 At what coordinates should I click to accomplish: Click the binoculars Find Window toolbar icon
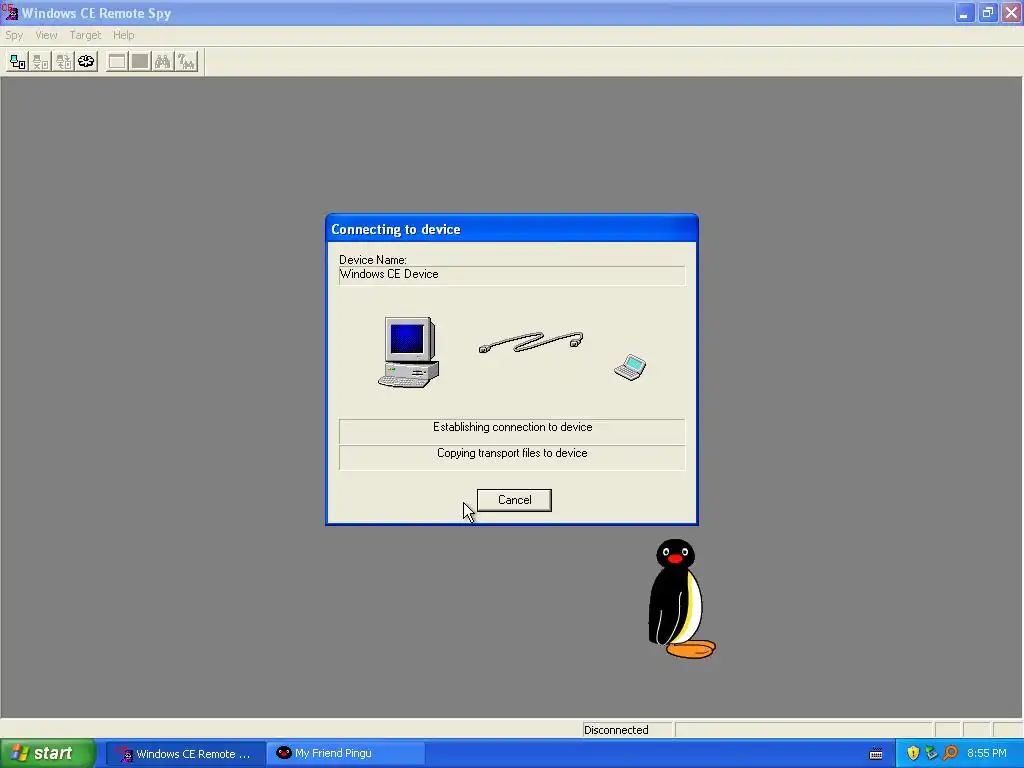coord(163,61)
